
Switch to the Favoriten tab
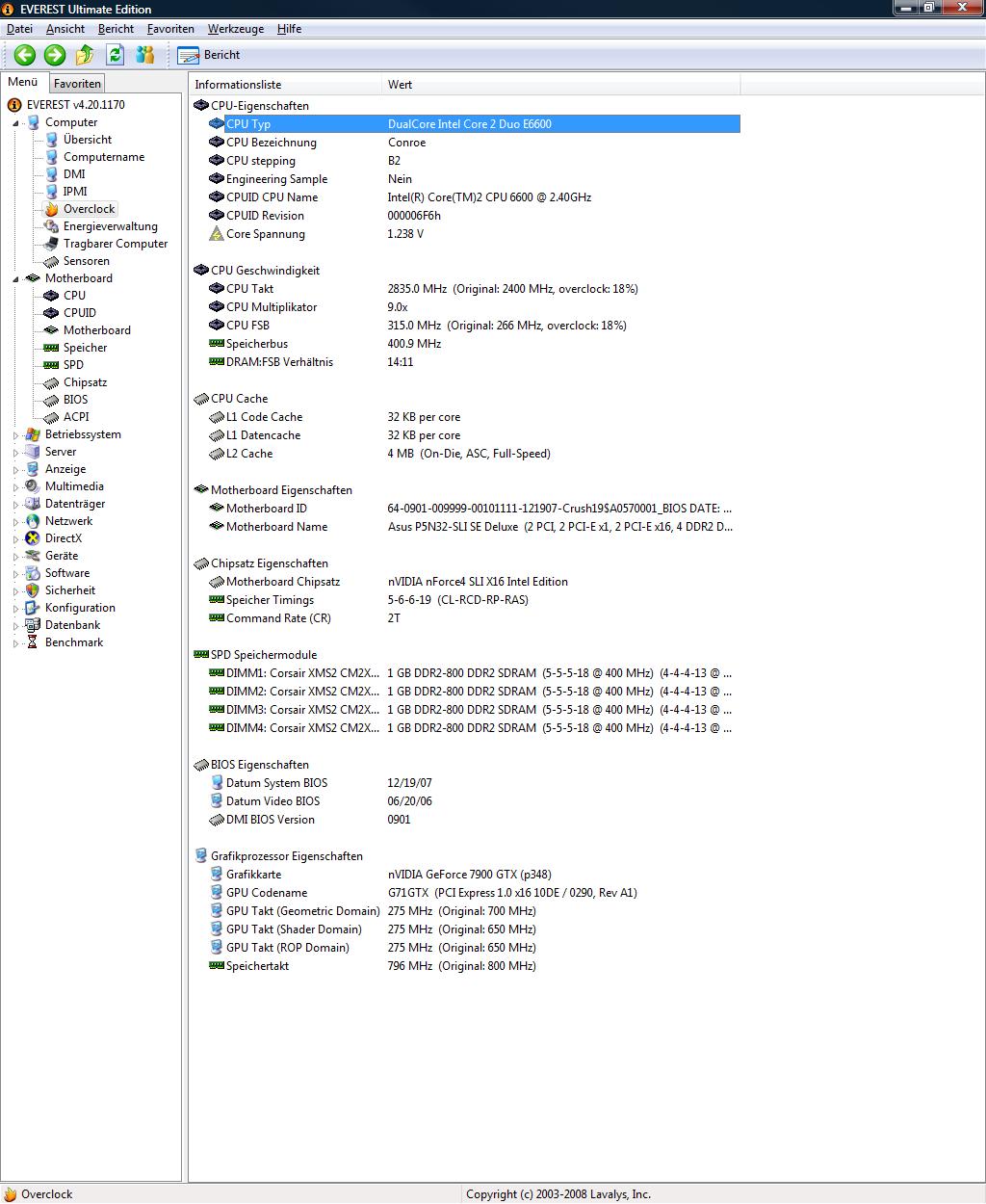77,84
